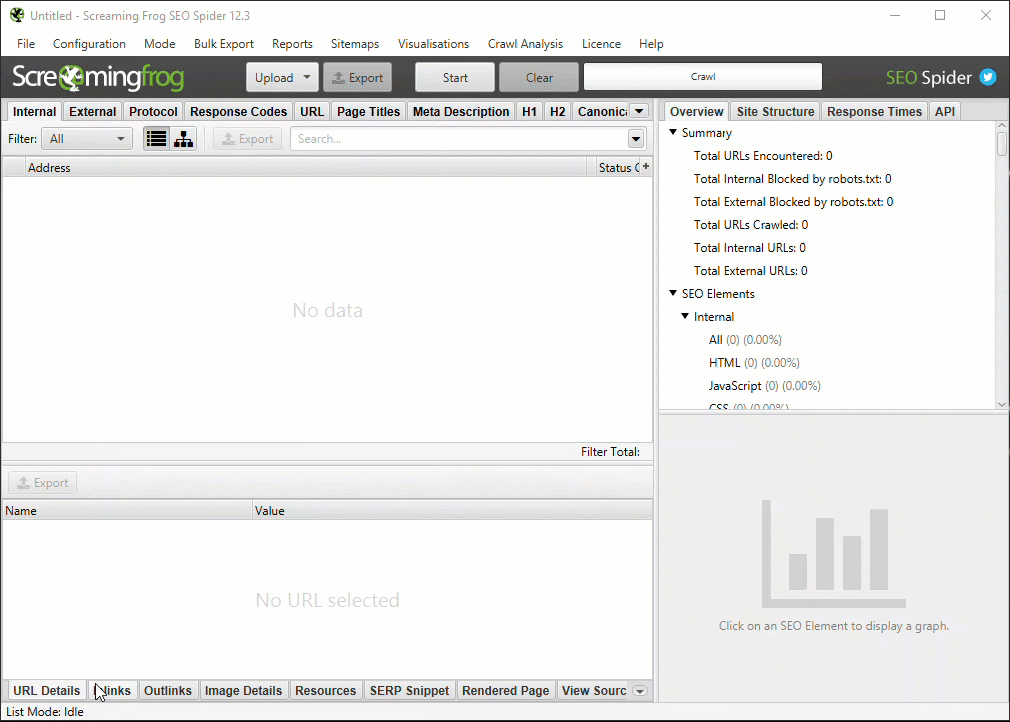This screenshot has width=1010, height=722.
Task: Switch to the Response Codes tab
Action: pyautogui.click(x=238, y=112)
